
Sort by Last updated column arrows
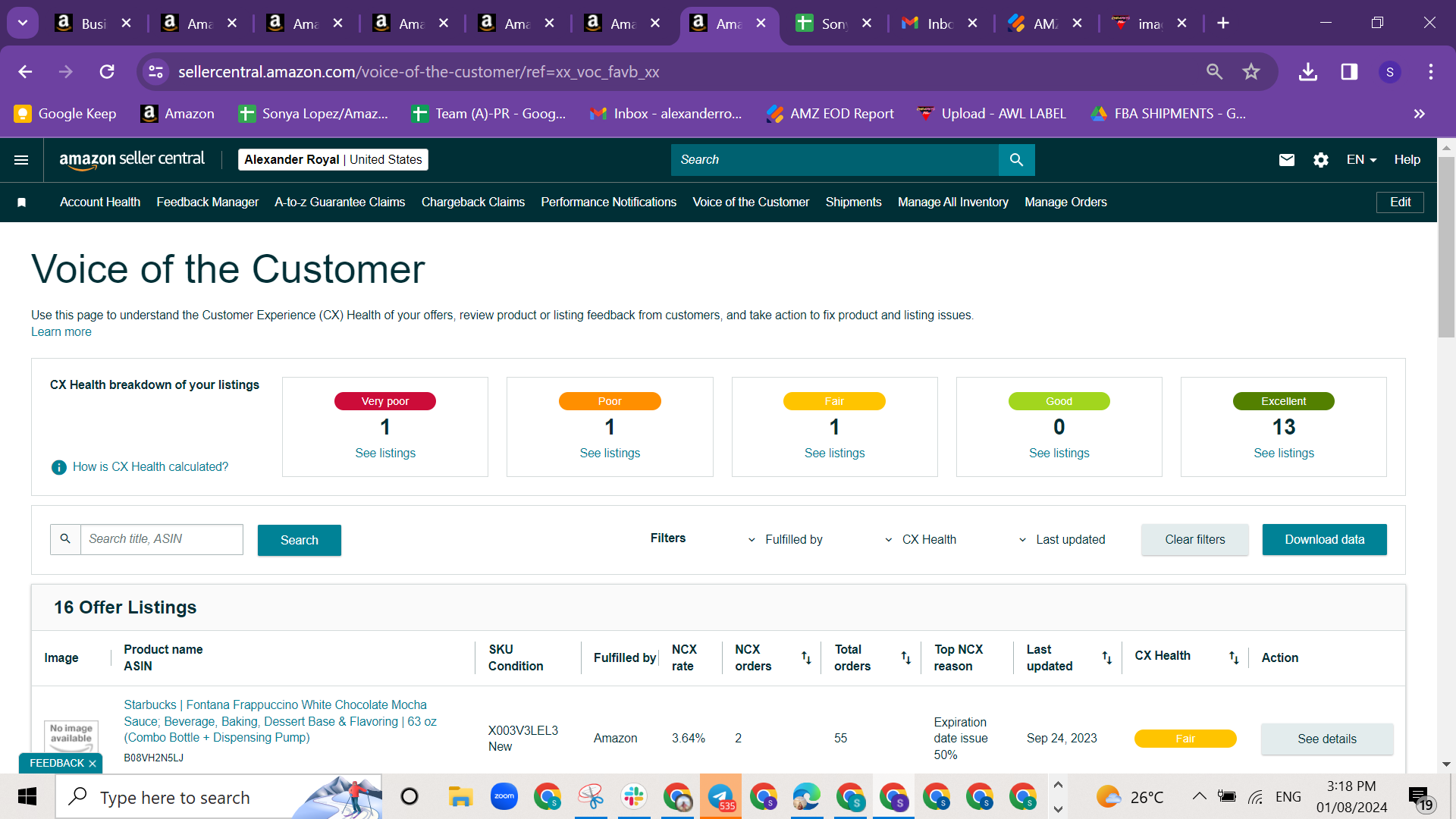point(1107,657)
